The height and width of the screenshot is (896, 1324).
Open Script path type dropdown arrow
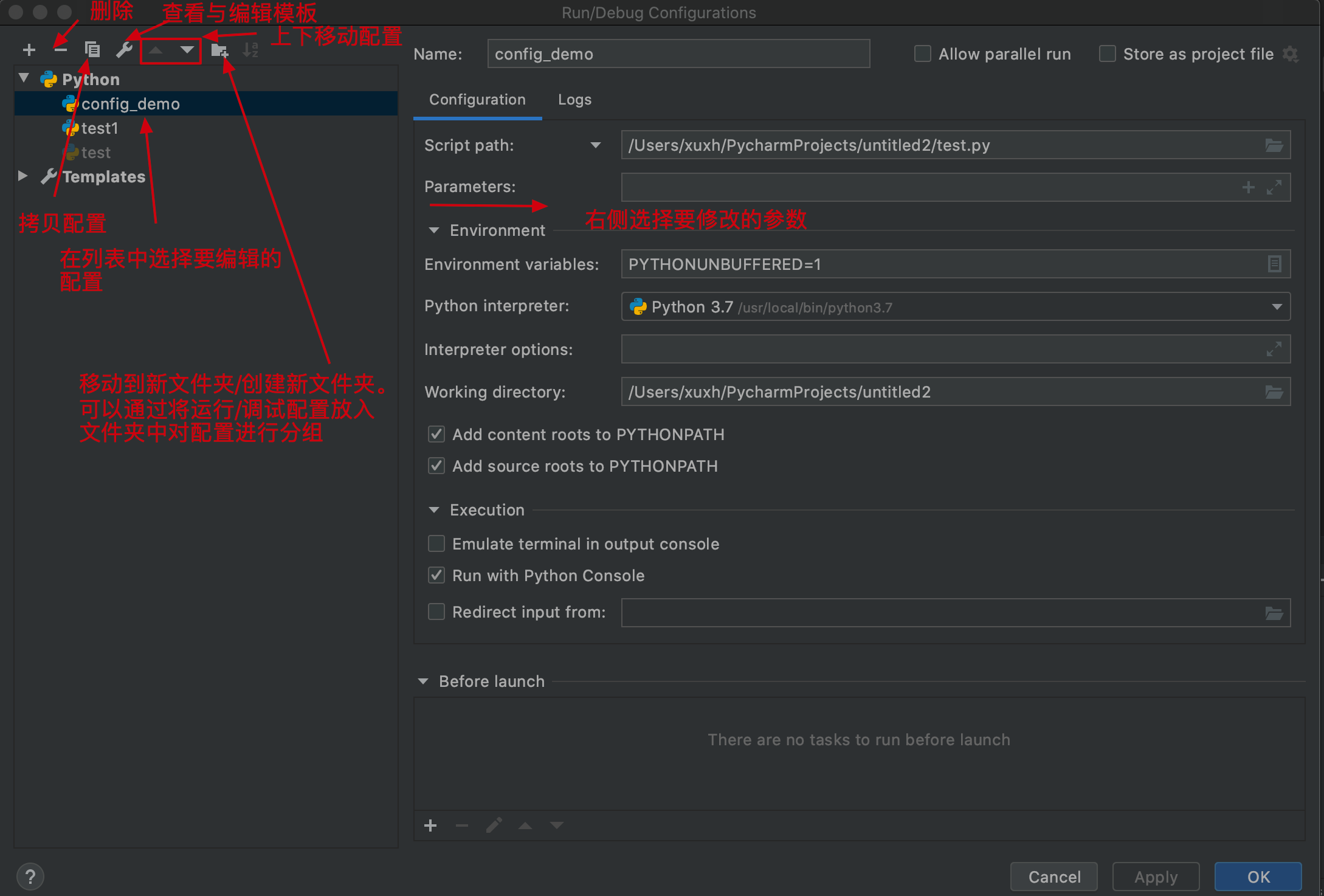coord(596,145)
